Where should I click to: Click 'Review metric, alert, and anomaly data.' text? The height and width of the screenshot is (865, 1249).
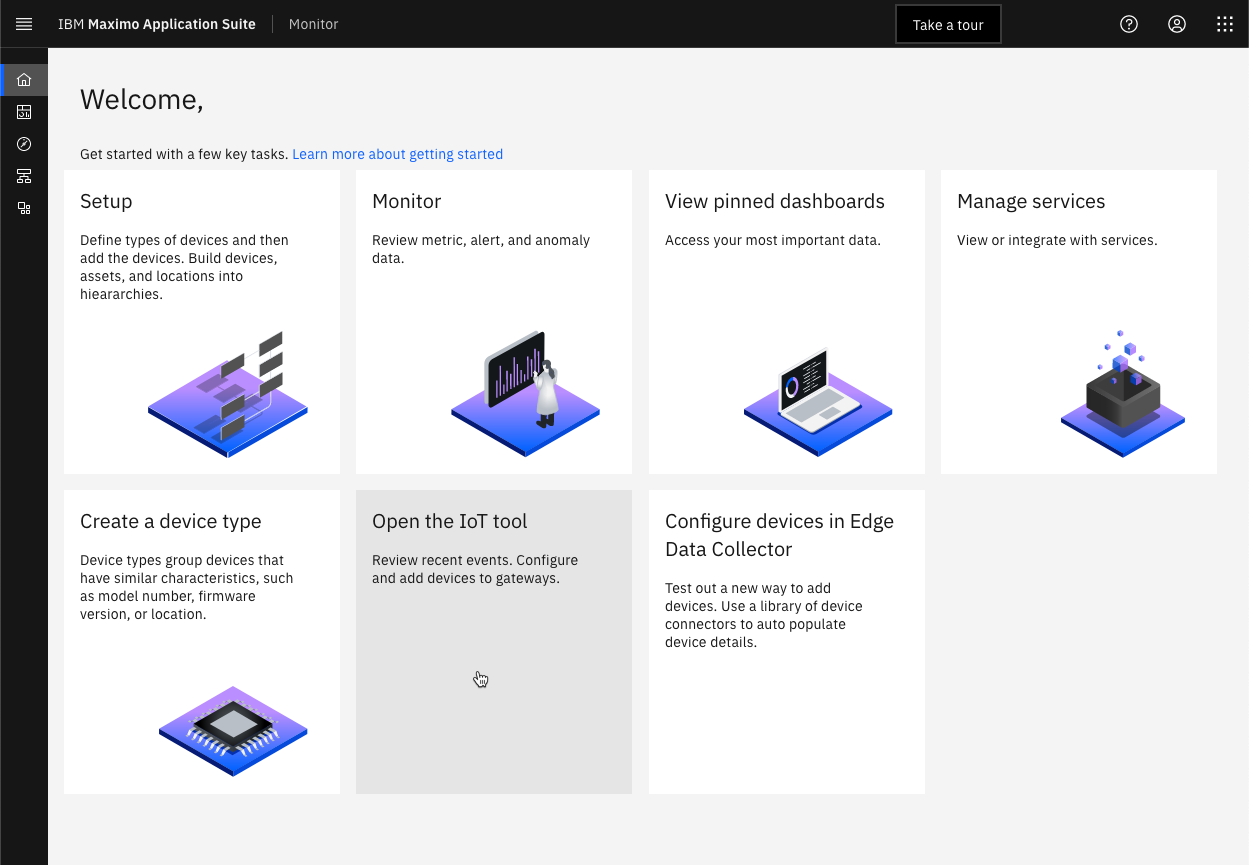click(x=481, y=249)
